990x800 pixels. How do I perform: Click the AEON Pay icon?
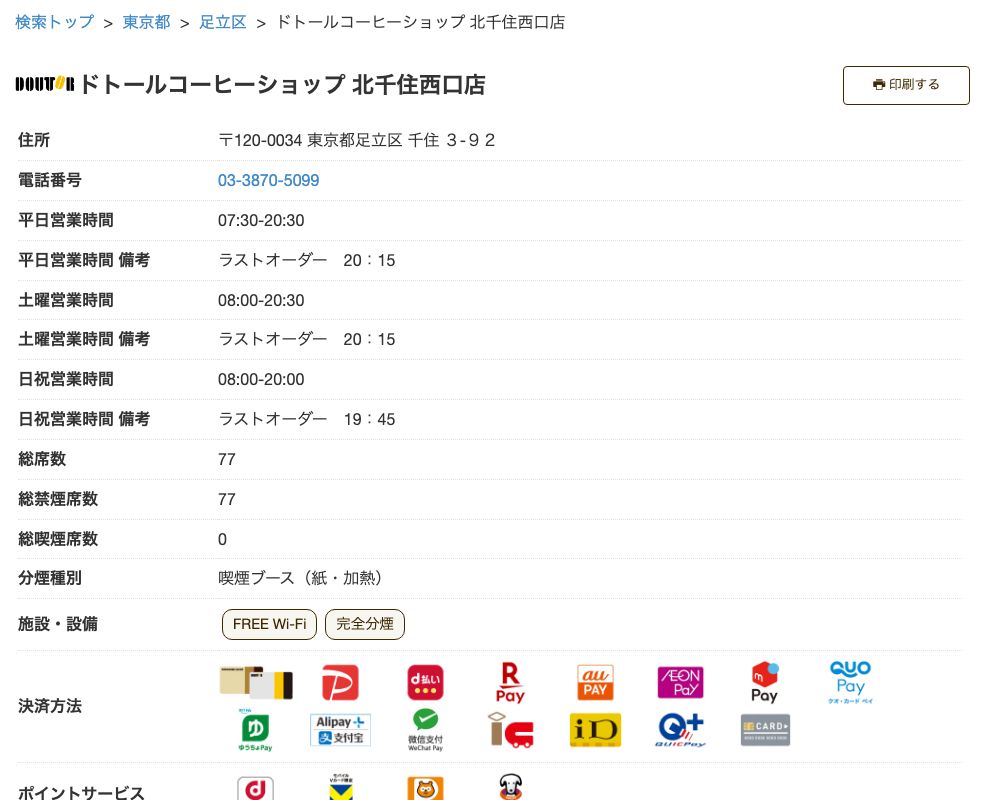tap(680, 683)
